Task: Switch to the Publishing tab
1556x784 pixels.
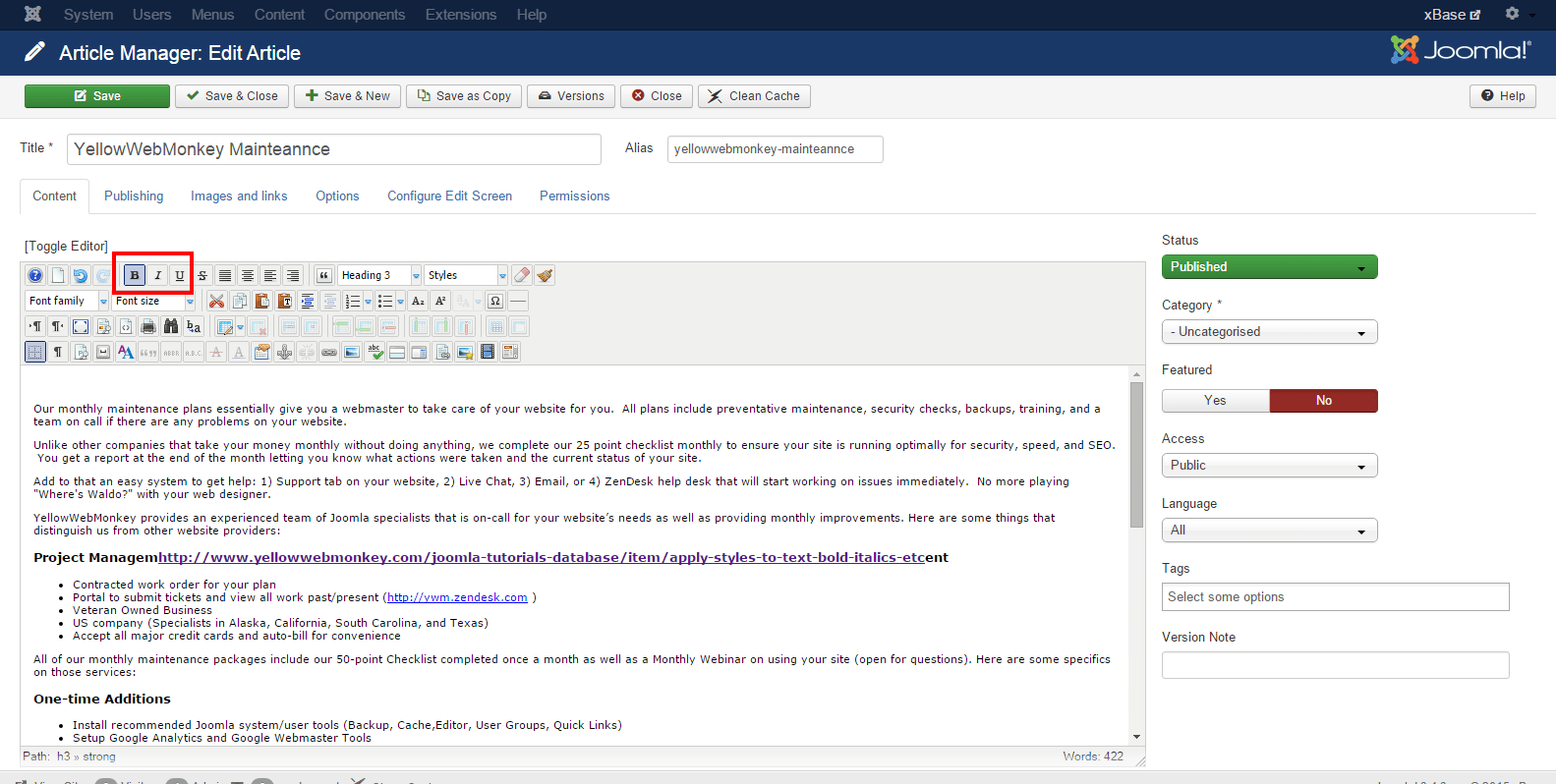Action: pyautogui.click(x=134, y=196)
